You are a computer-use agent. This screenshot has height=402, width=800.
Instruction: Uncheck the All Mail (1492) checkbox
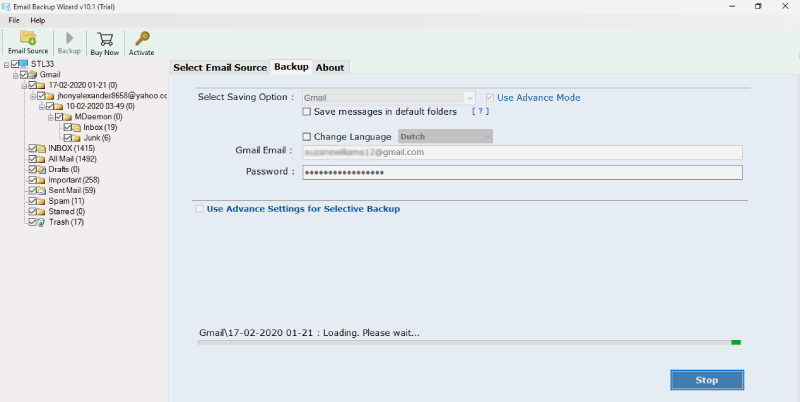(33, 159)
